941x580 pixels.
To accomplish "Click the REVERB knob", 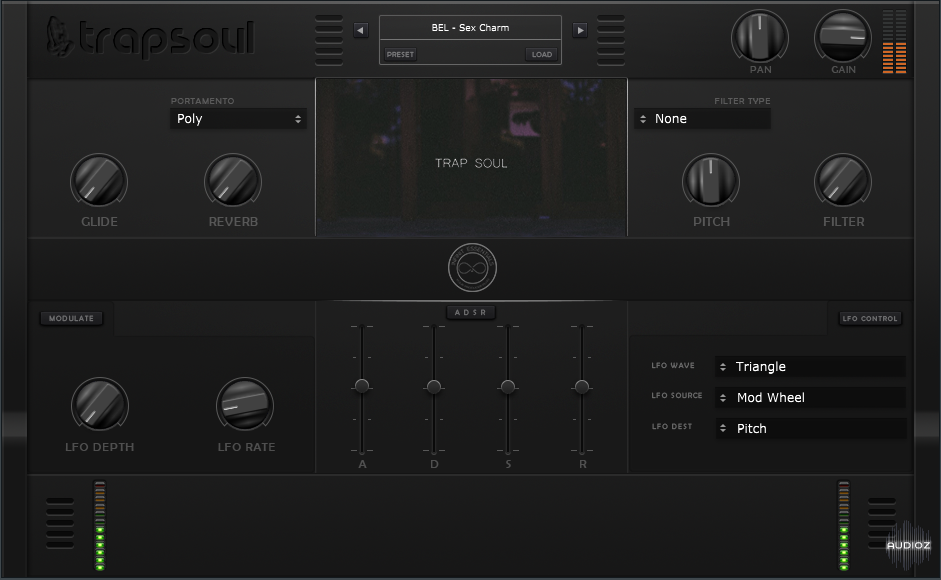I will tap(233, 181).
